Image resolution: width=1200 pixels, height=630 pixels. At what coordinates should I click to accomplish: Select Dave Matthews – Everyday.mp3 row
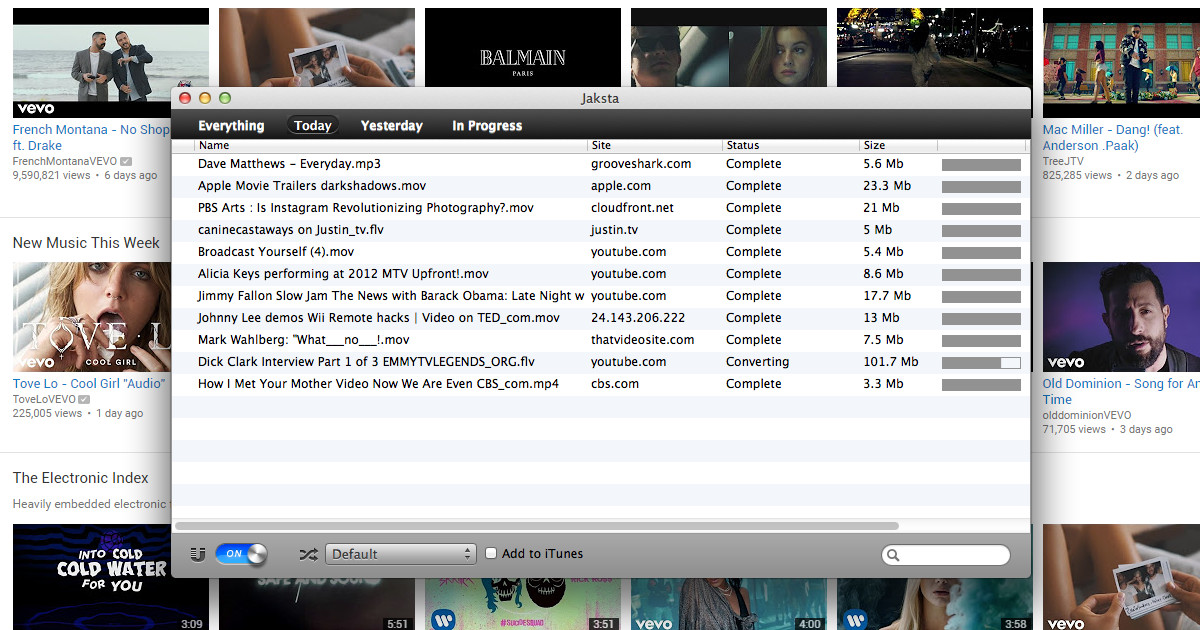tap(600, 164)
